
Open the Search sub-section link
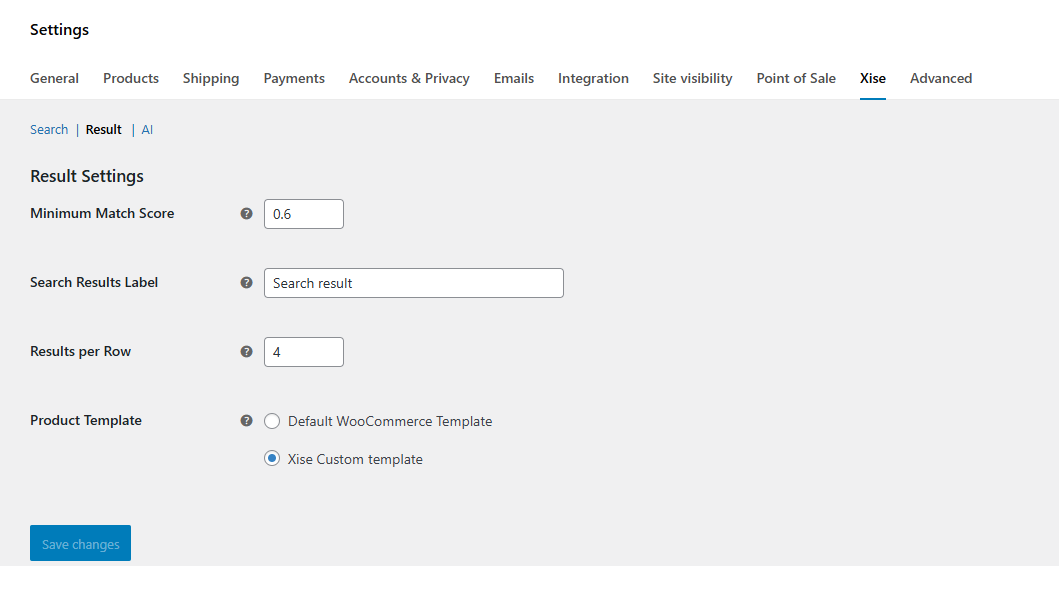(49, 130)
